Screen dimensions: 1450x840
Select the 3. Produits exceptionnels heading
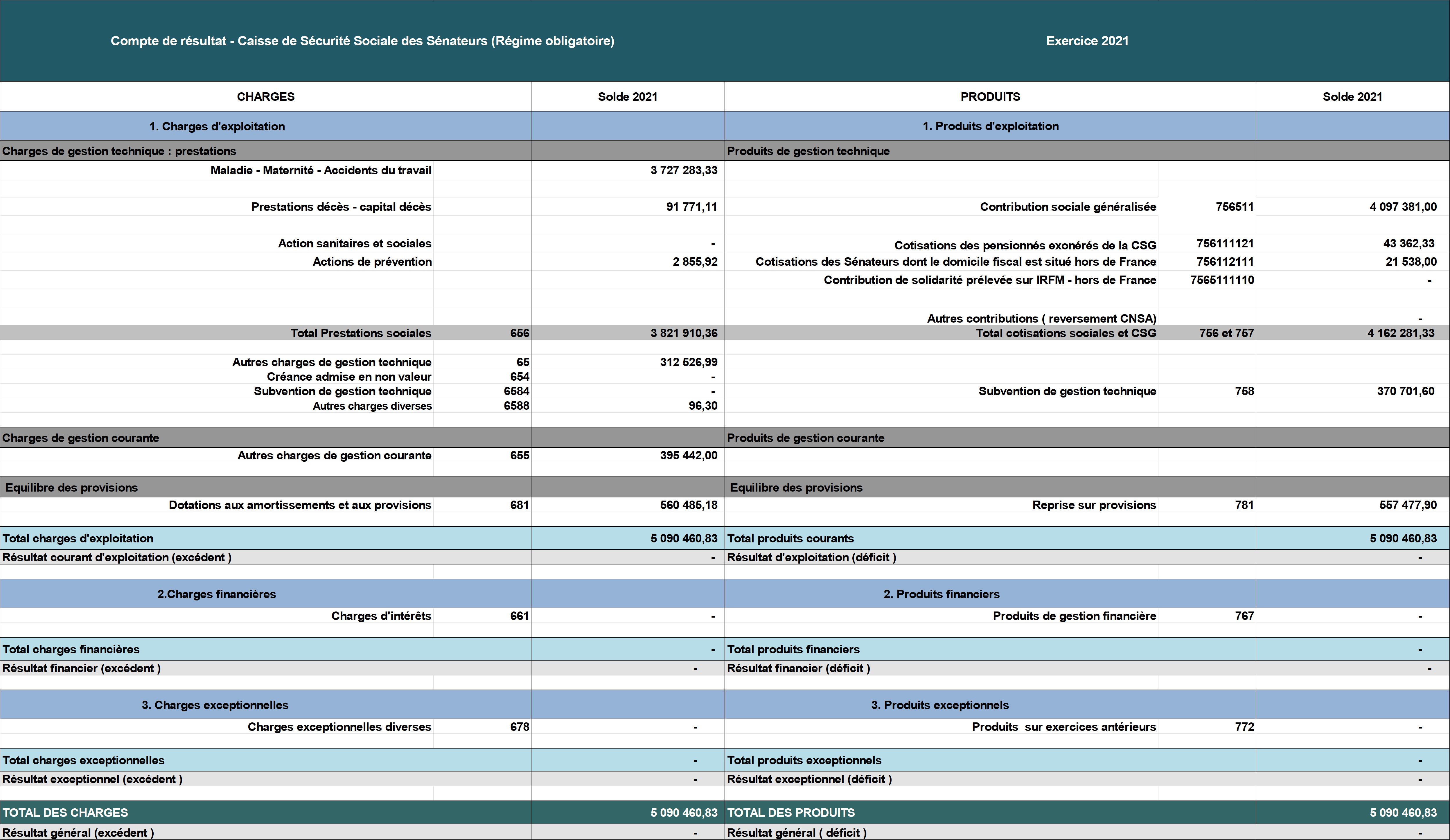(939, 705)
